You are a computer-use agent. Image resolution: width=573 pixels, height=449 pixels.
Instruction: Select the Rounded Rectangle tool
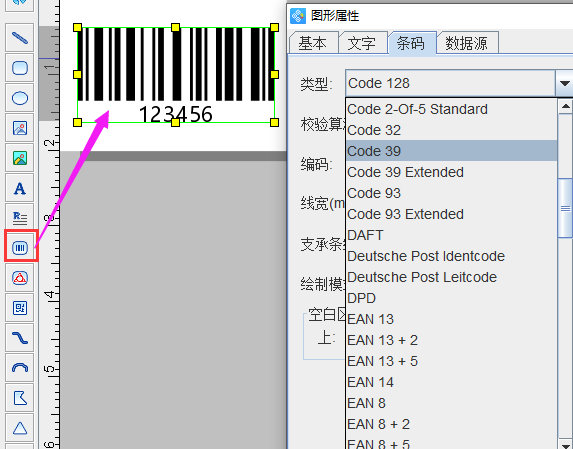coord(20,68)
